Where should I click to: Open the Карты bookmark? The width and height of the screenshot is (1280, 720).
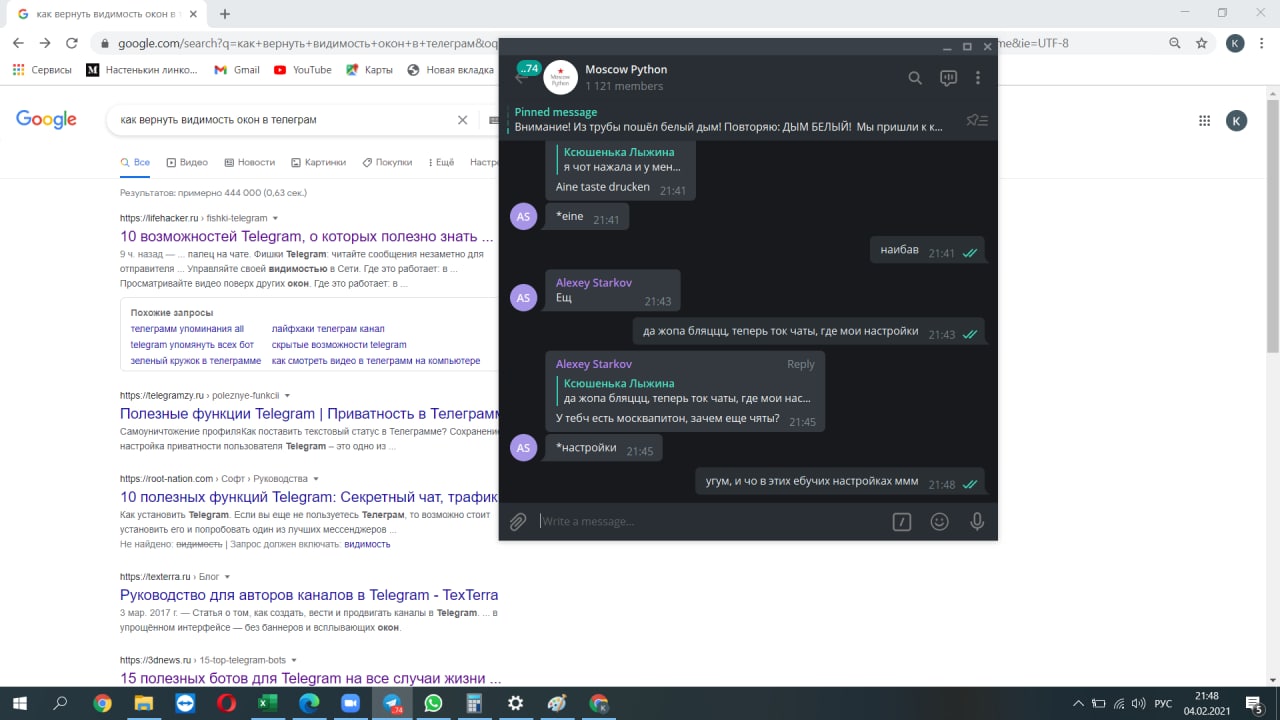(x=369, y=70)
